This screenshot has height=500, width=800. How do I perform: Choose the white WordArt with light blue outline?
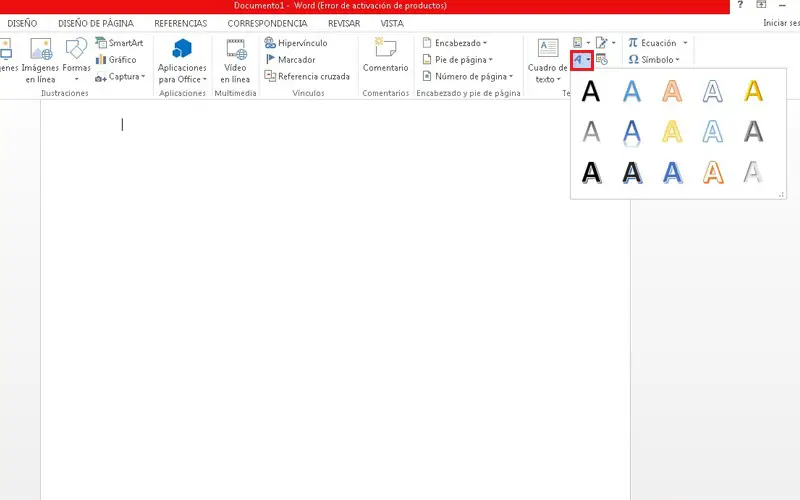[713, 132]
